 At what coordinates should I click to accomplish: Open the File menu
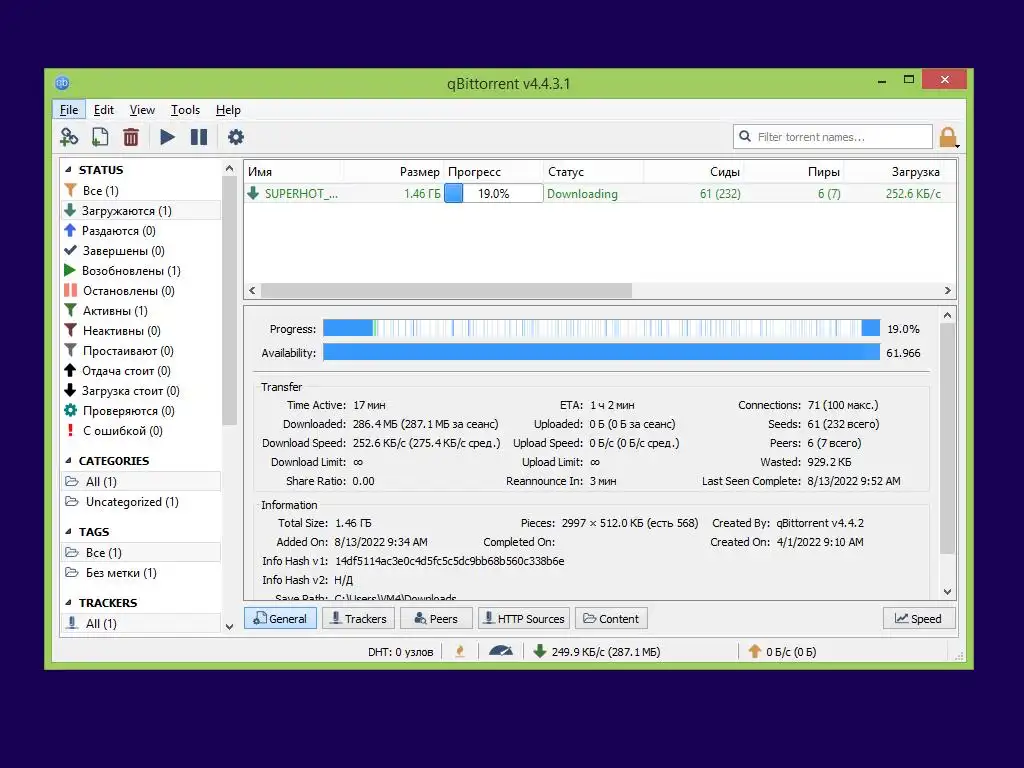(x=69, y=110)
